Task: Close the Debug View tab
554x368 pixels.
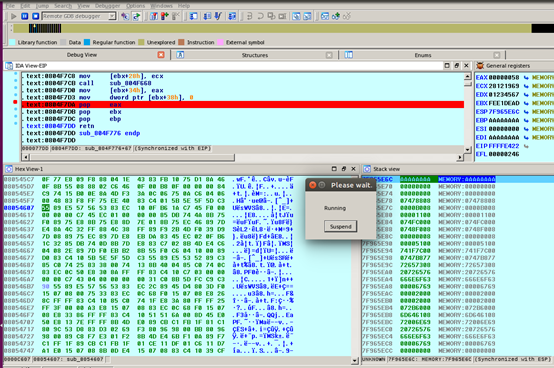Action: pyautogui.click(x=161, y=55)
